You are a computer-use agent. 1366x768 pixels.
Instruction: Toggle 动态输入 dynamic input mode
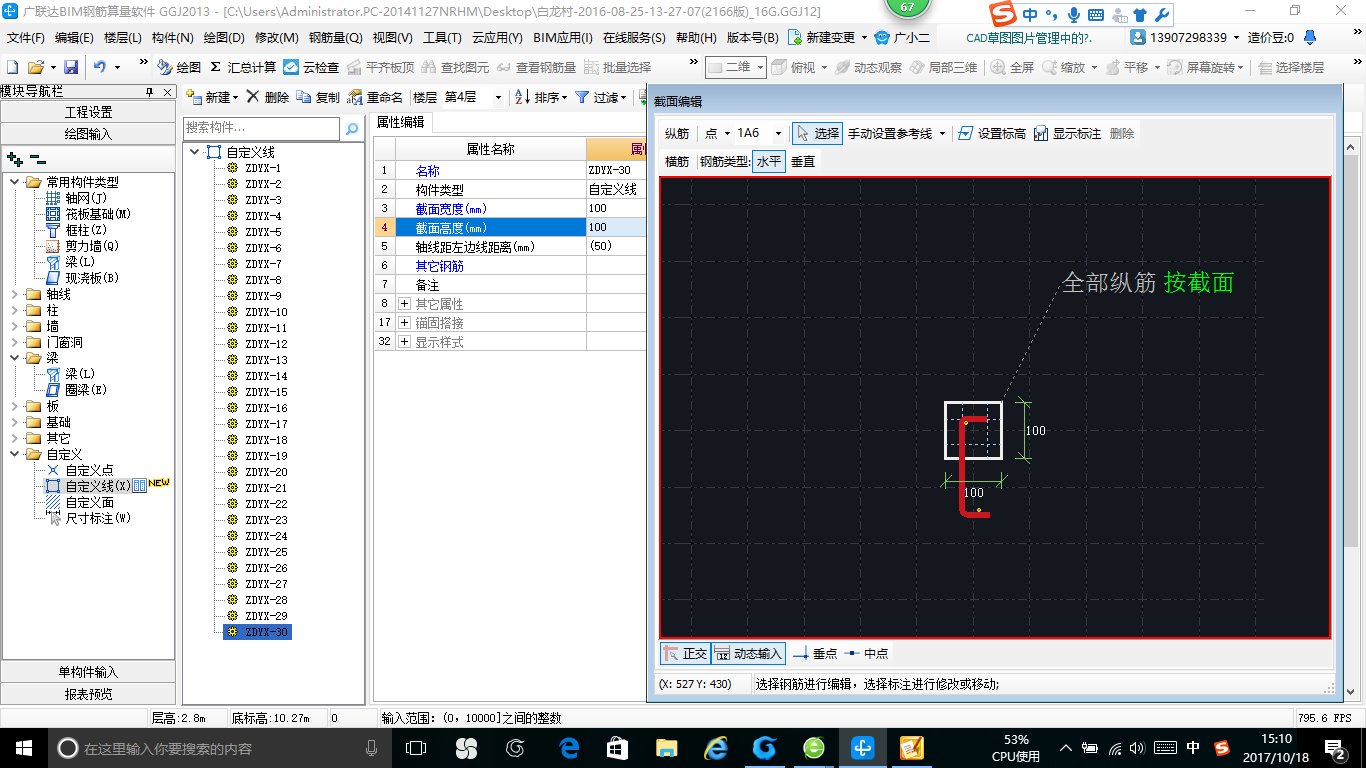click(748, 653)
